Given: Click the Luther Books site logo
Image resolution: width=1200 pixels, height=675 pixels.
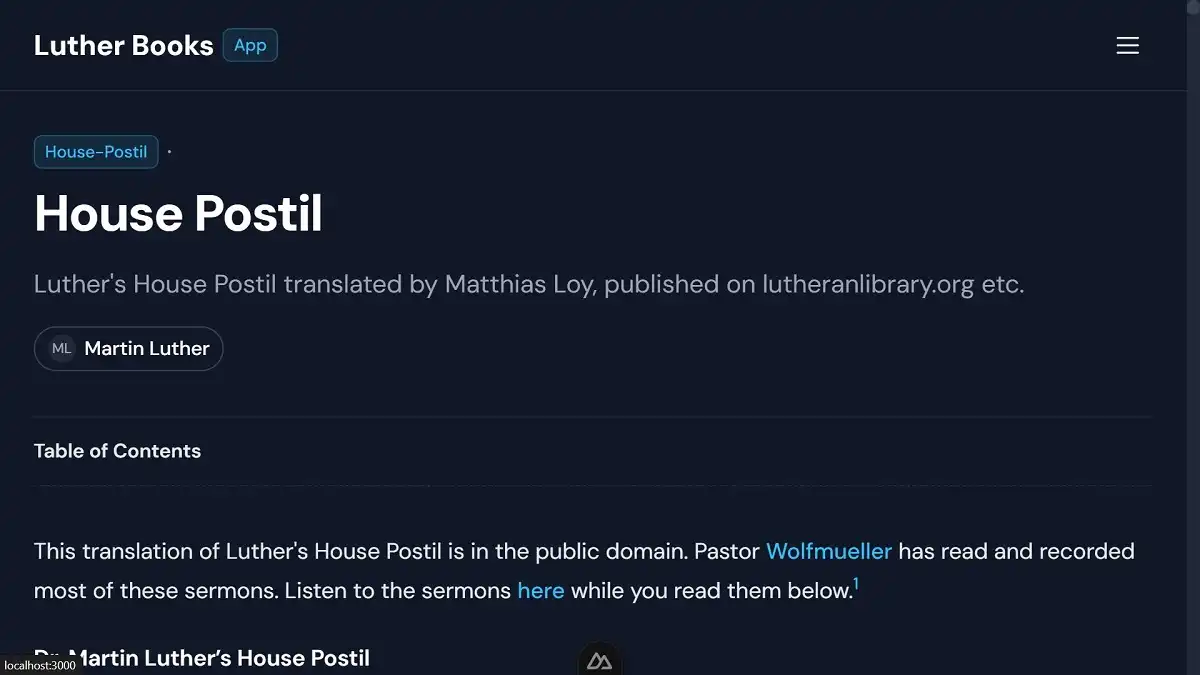Looking at the screenshot, I should 123,45.
